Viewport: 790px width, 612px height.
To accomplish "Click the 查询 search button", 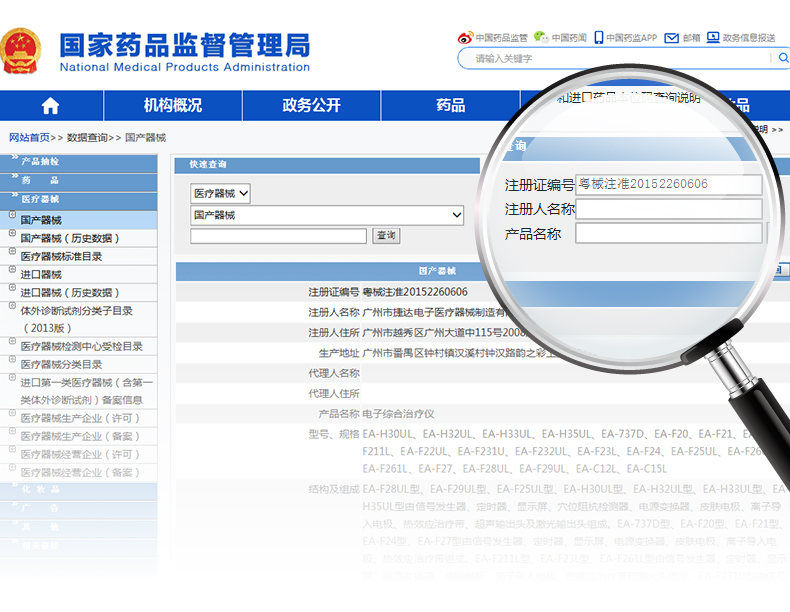I will [x=386, y=236].
